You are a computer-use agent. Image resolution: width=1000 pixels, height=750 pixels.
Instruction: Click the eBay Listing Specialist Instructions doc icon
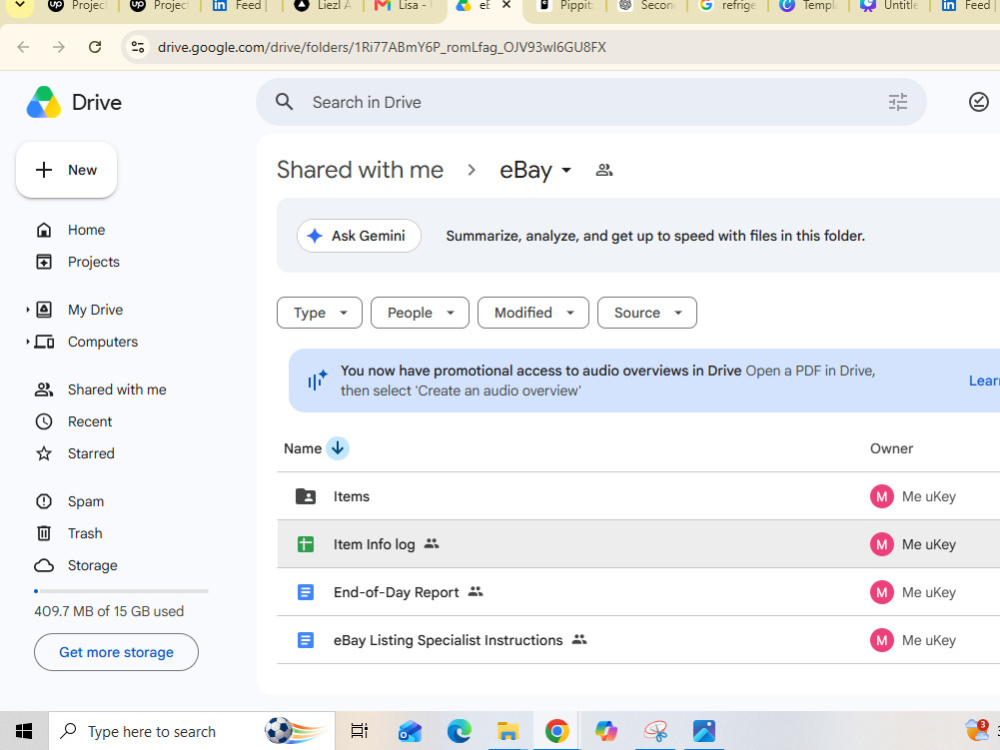305,640
